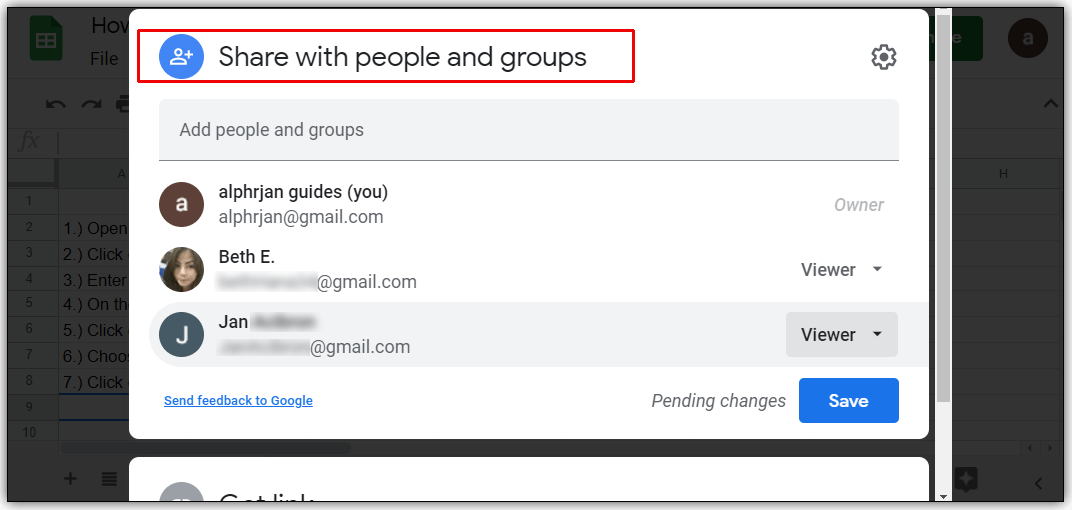The height and width of the screenshot is (510, 1072).
Task: Click the Add people and groups field
Action: point(528,130)
